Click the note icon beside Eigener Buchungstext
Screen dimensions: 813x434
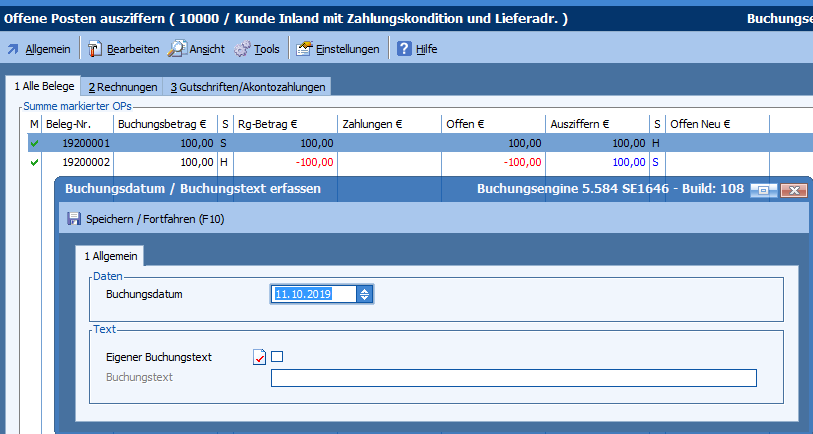260,357
